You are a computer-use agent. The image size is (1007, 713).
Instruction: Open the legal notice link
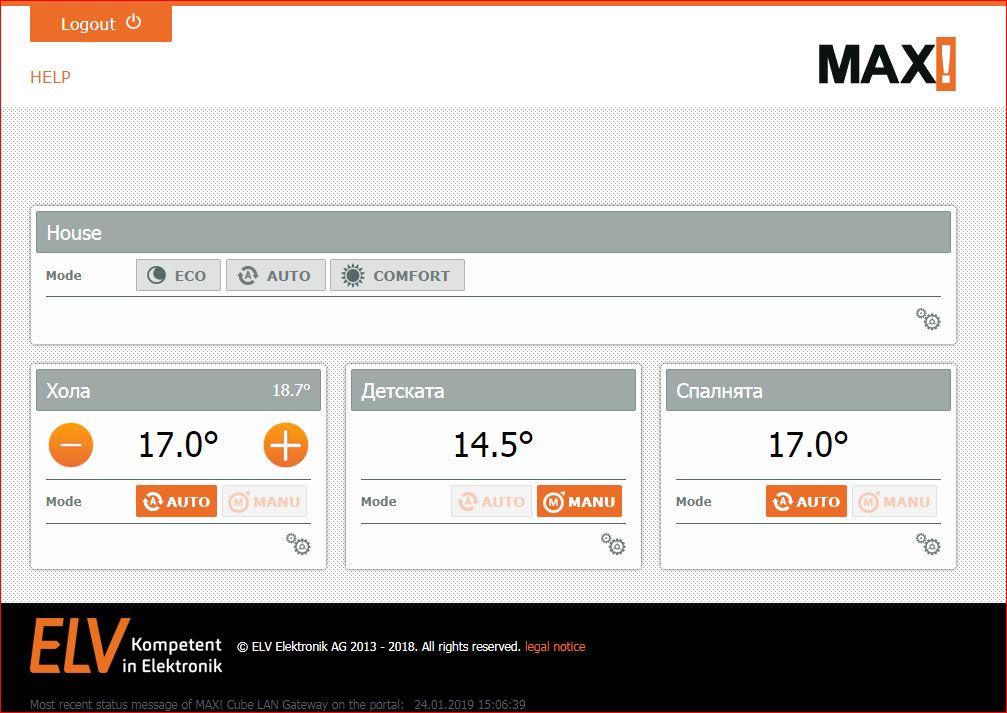(x=555, y=647)
